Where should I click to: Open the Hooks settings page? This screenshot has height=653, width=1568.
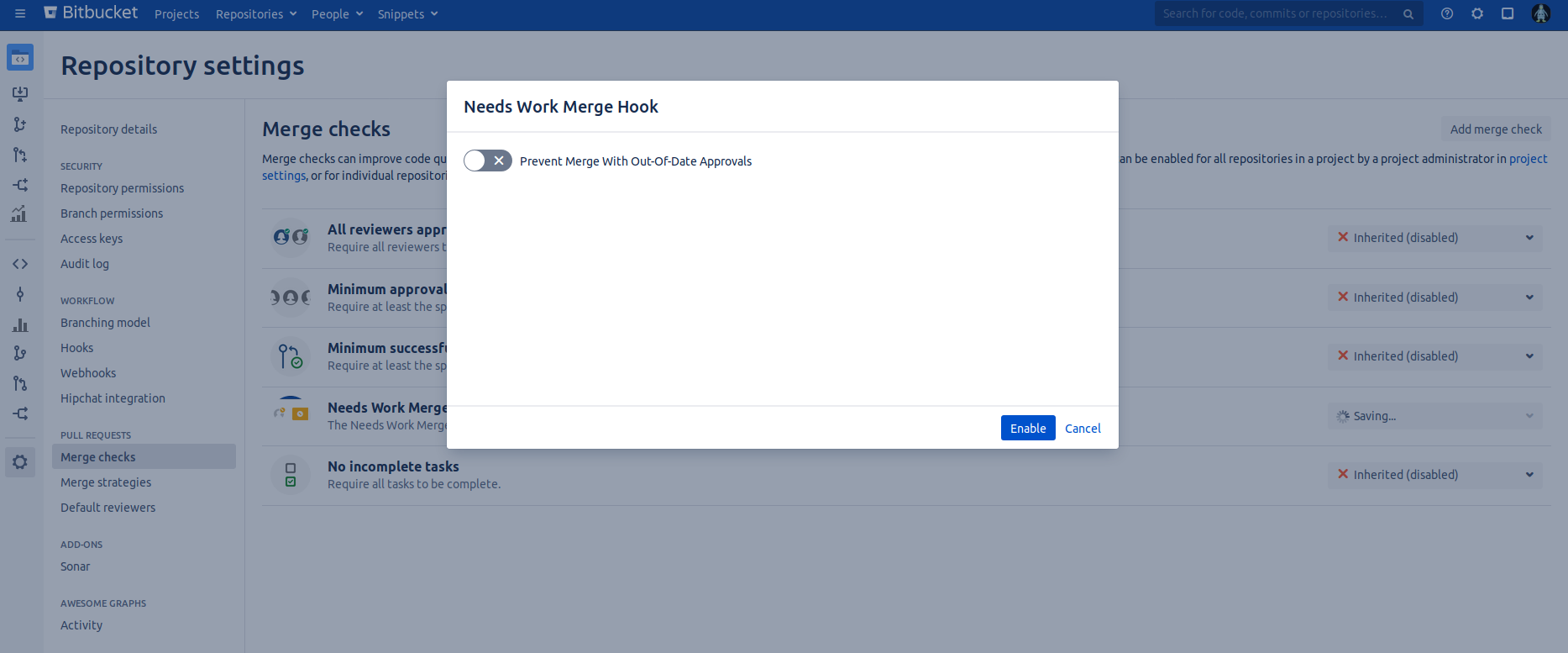[76, 348]
